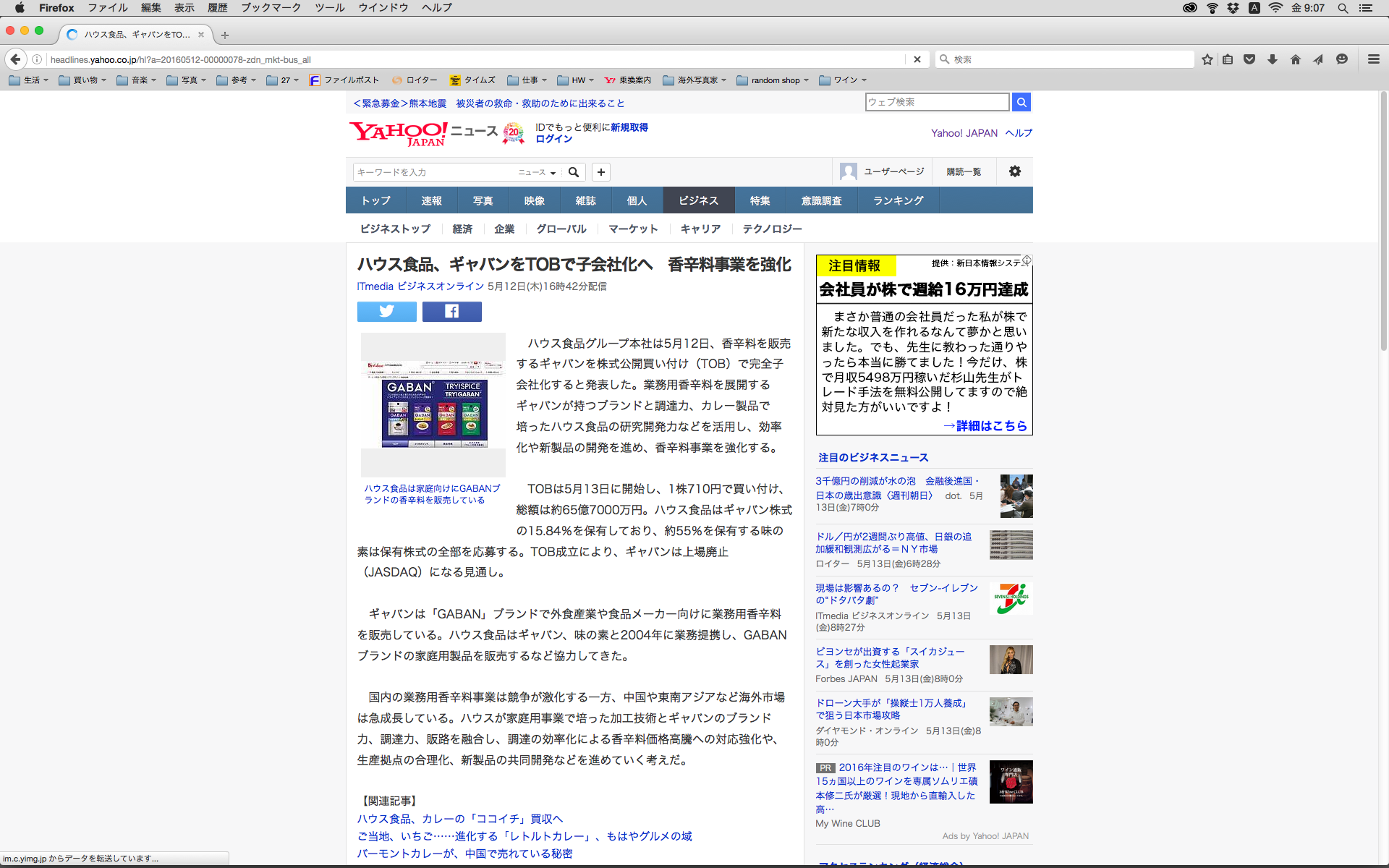This screenshot has width=1389, height=868.
Task: Stop page loading with X button
Action: [917, 59]
